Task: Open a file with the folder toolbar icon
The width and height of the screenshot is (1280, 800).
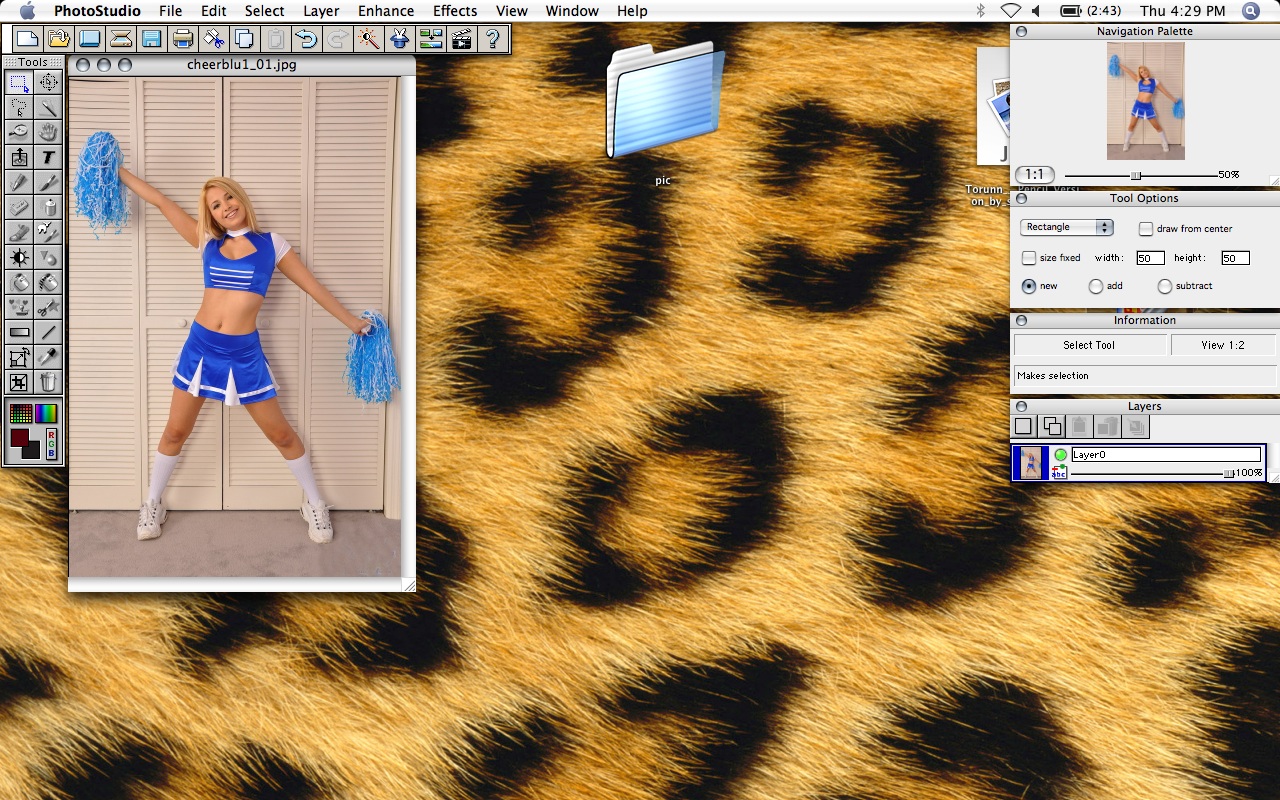Action: (58, 39)
